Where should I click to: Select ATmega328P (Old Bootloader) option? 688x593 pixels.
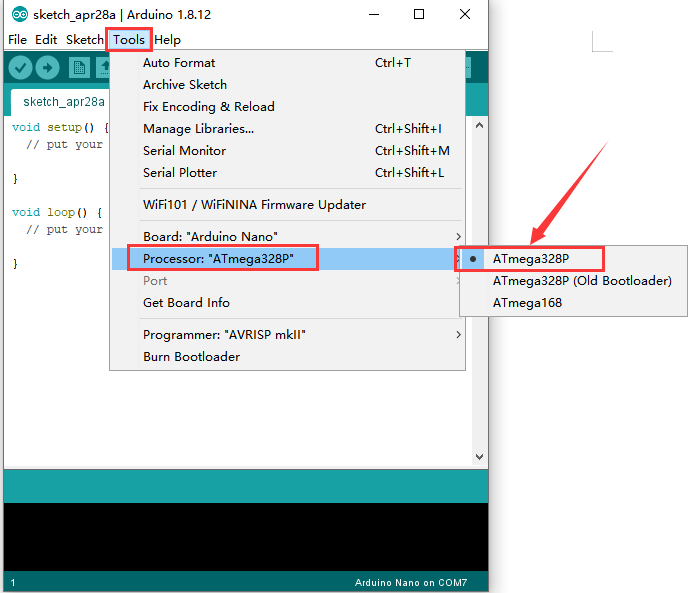pos(573,280)
